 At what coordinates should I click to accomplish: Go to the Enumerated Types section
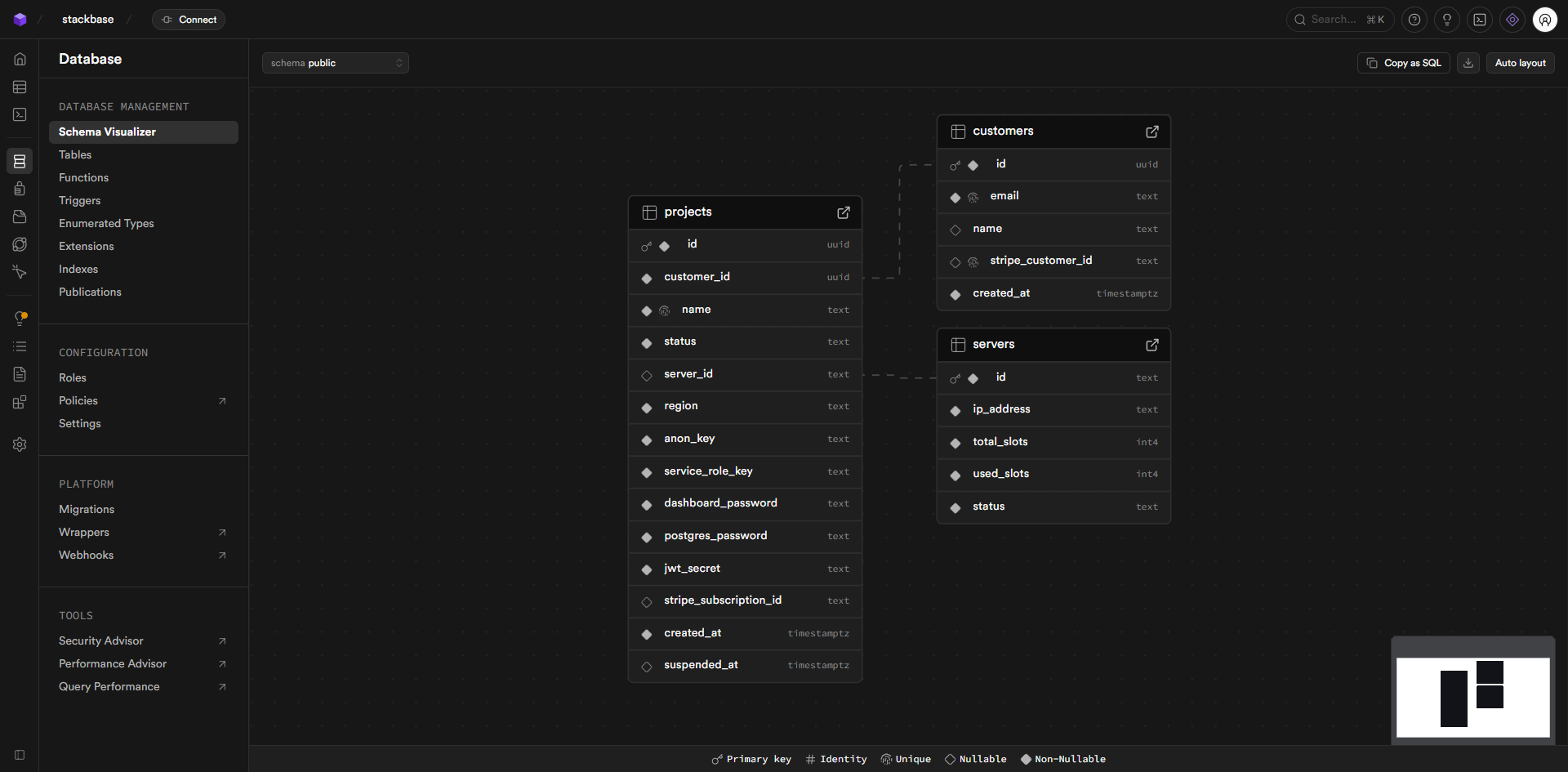[x=106, y=223]
